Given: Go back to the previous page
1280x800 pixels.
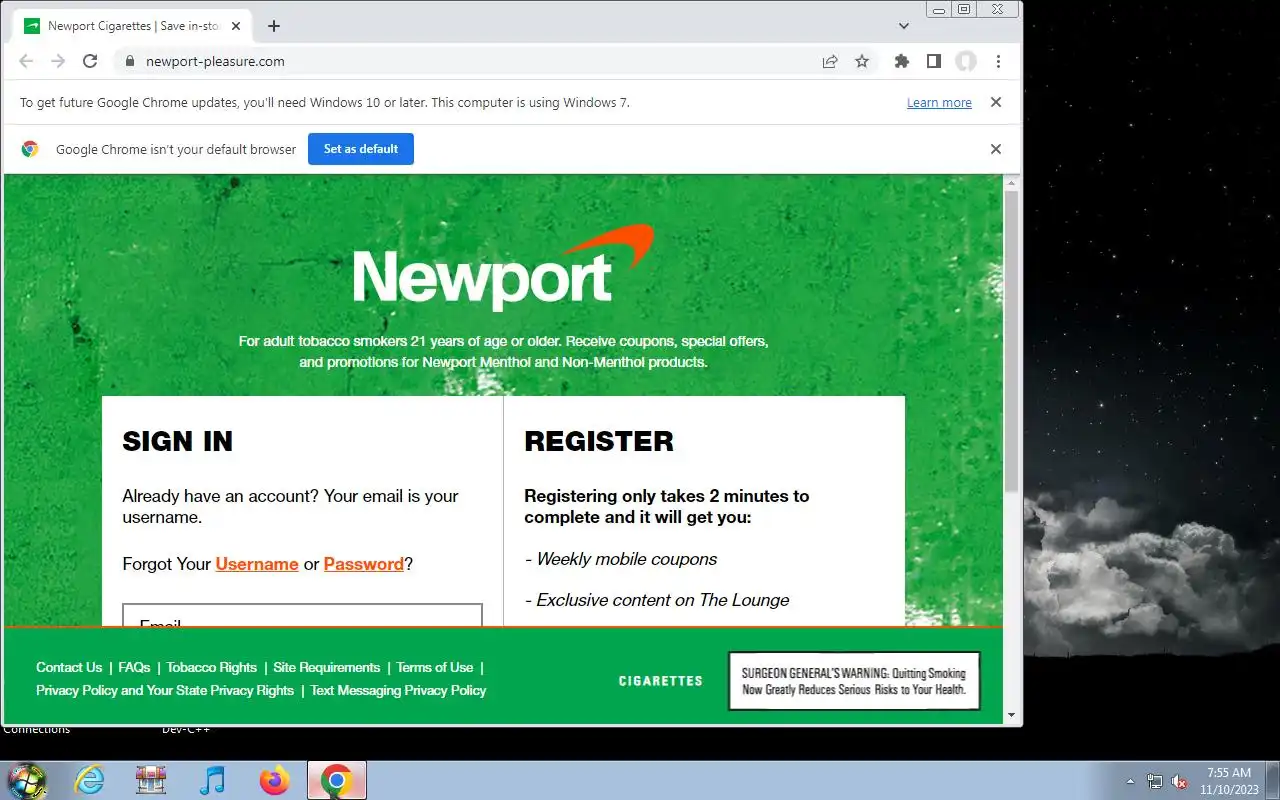Looking at the screenshot, I should point(26,61).
